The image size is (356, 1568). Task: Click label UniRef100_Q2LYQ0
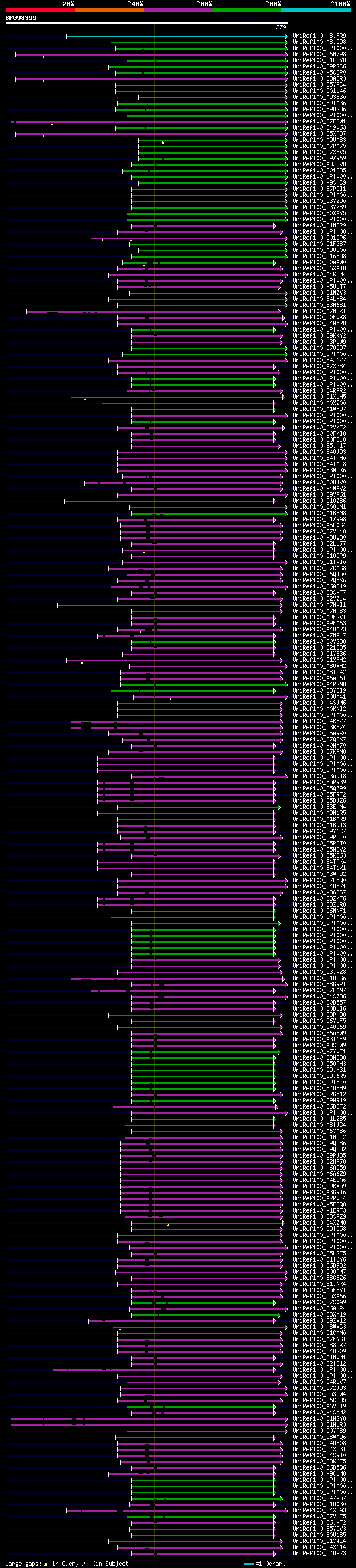point(319,880)
